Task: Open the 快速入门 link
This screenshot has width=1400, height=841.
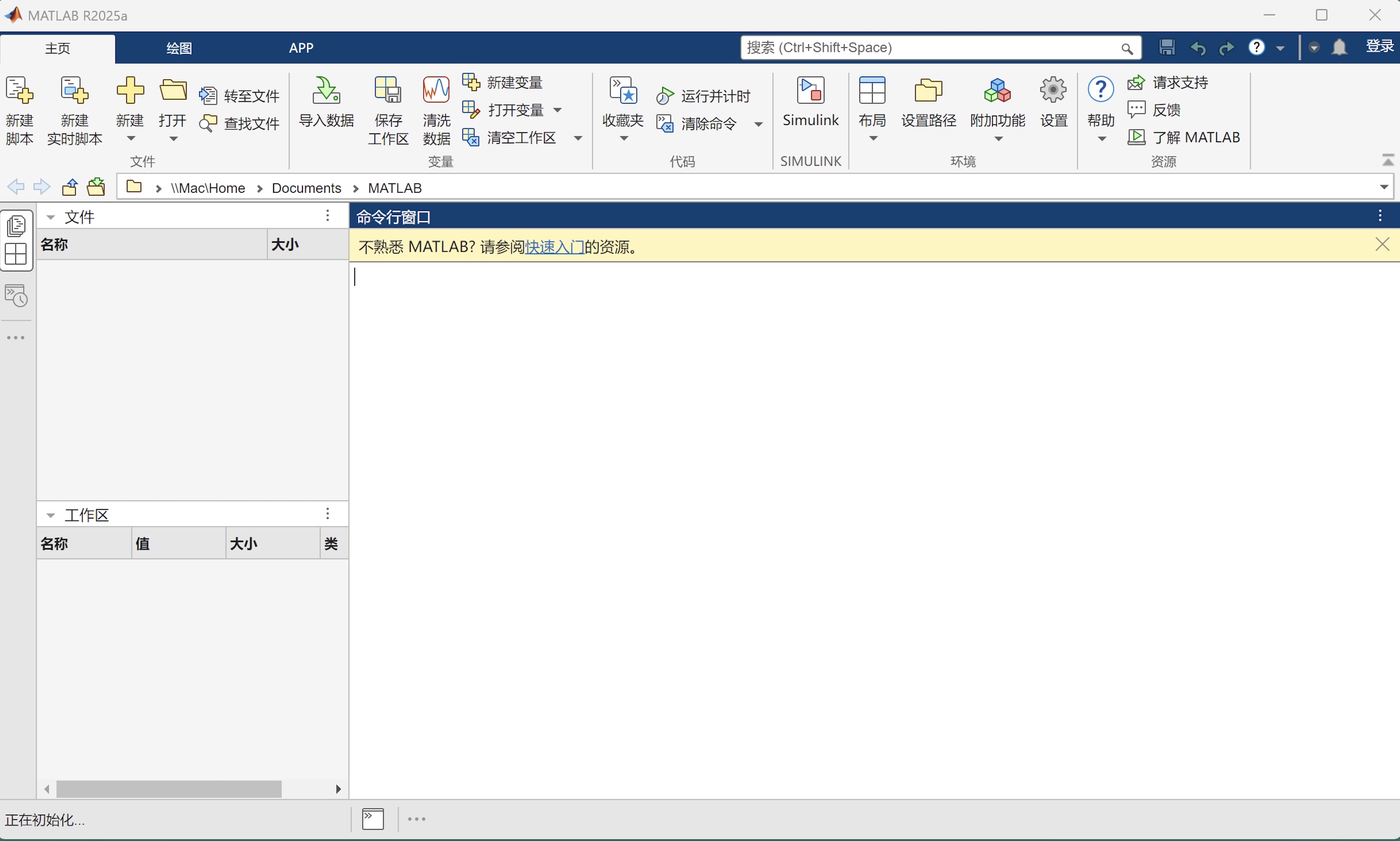Action: (554, 247)
